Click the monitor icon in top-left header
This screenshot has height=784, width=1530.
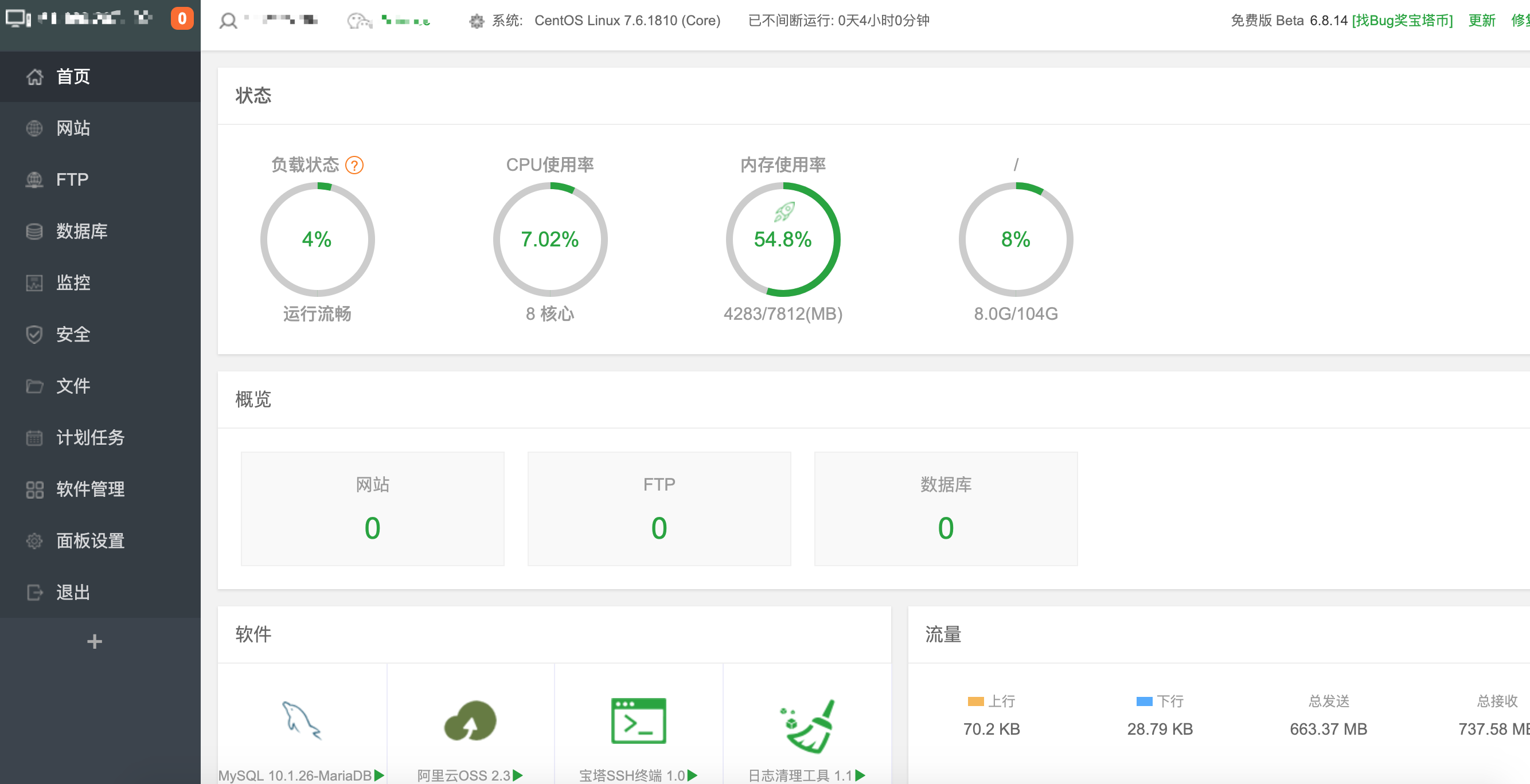(x=18, y=19)
